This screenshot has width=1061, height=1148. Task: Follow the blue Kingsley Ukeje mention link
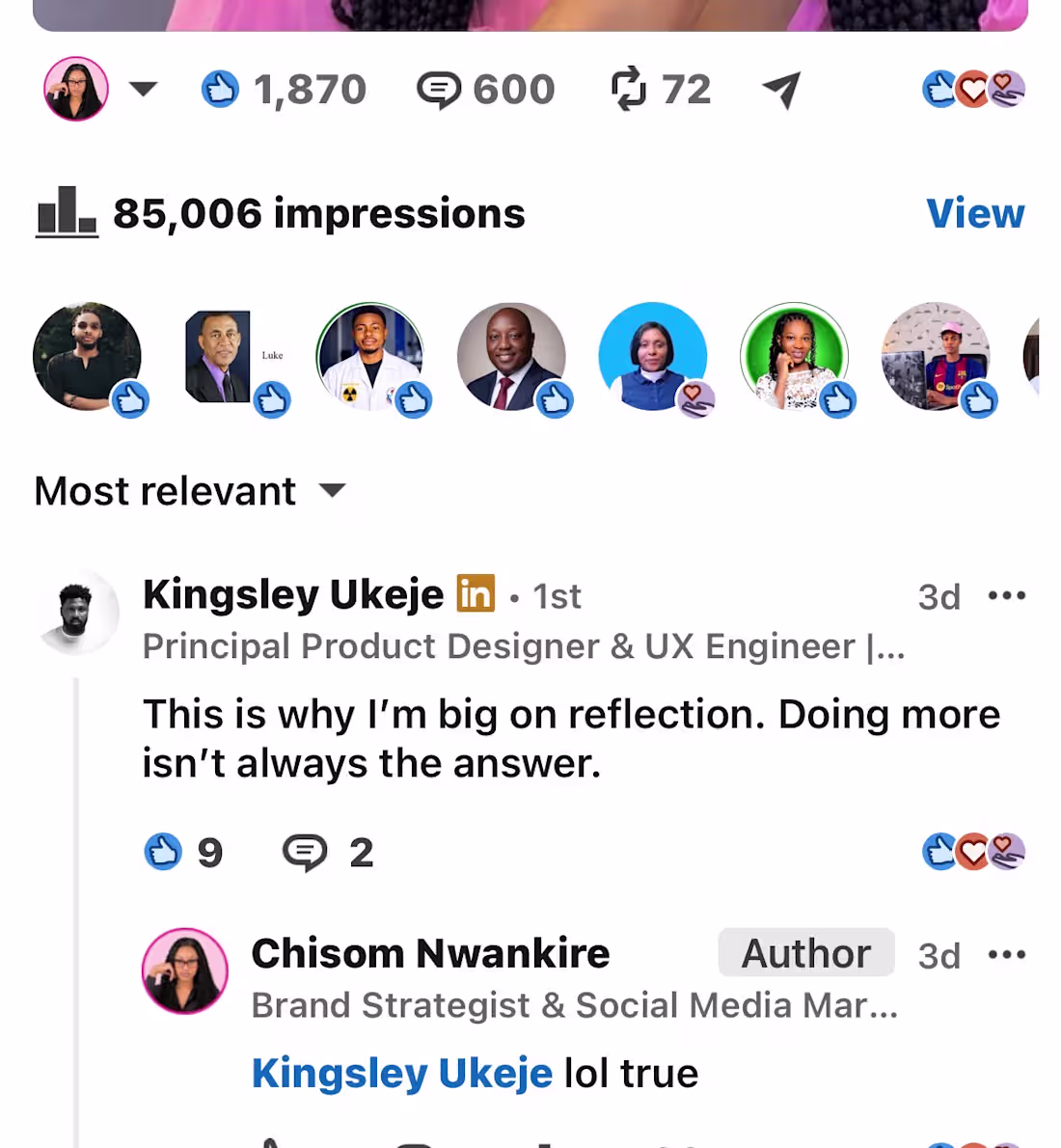point(401,1074)
